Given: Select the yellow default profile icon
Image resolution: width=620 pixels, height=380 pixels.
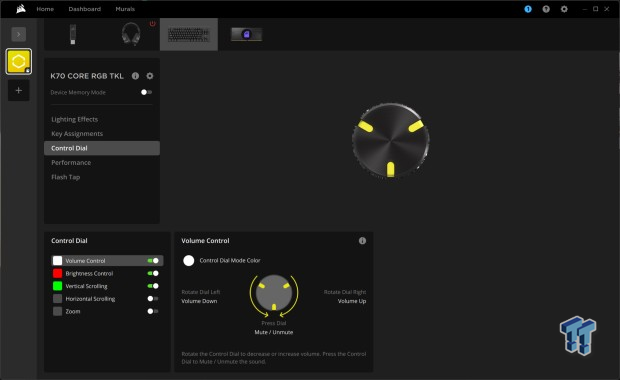Looking at the screenshot, I should pyautogui.click(x=19, y=61).
